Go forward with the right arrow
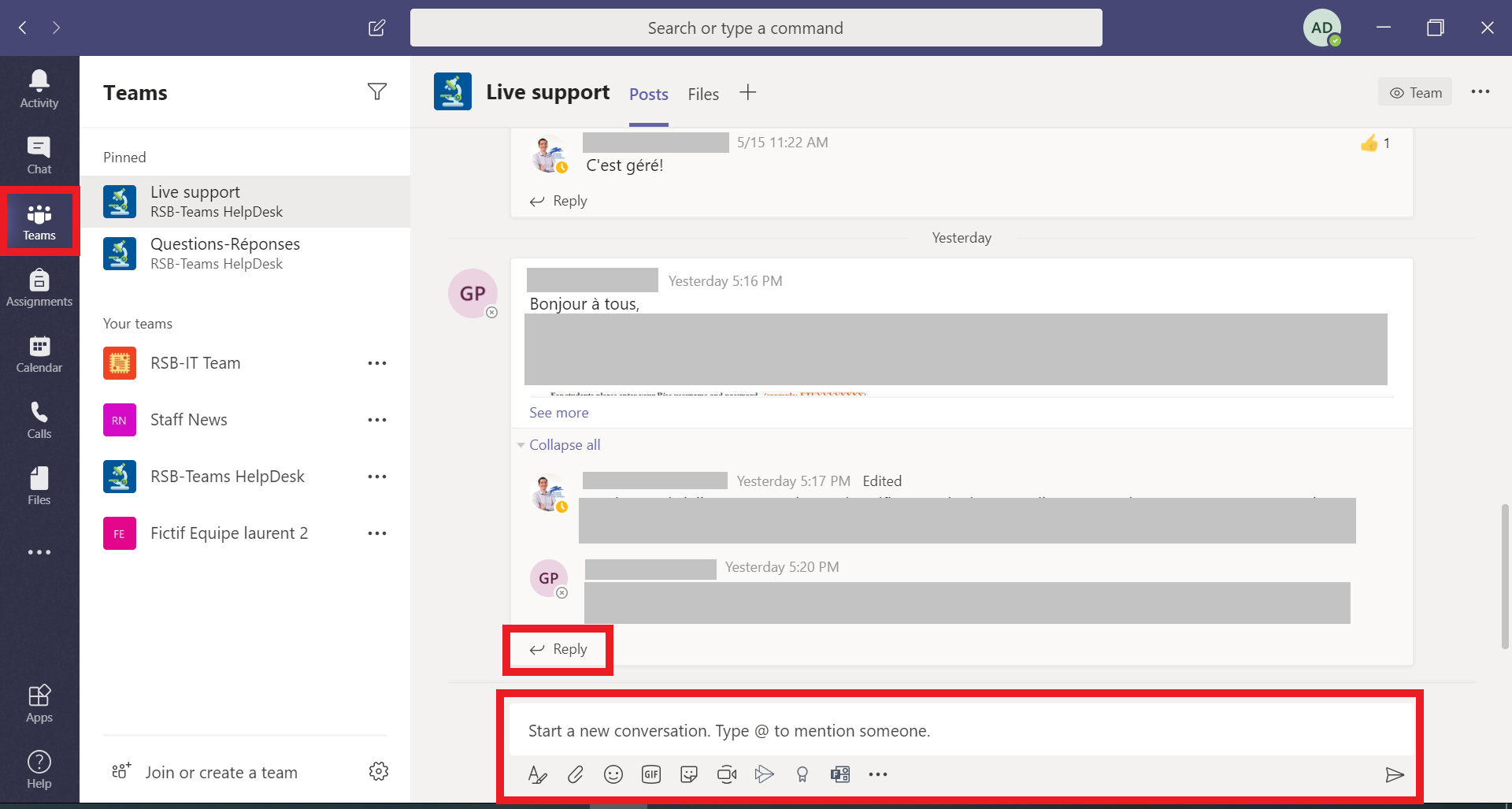This screenshot has width=1512, height=809. (56, 28)
